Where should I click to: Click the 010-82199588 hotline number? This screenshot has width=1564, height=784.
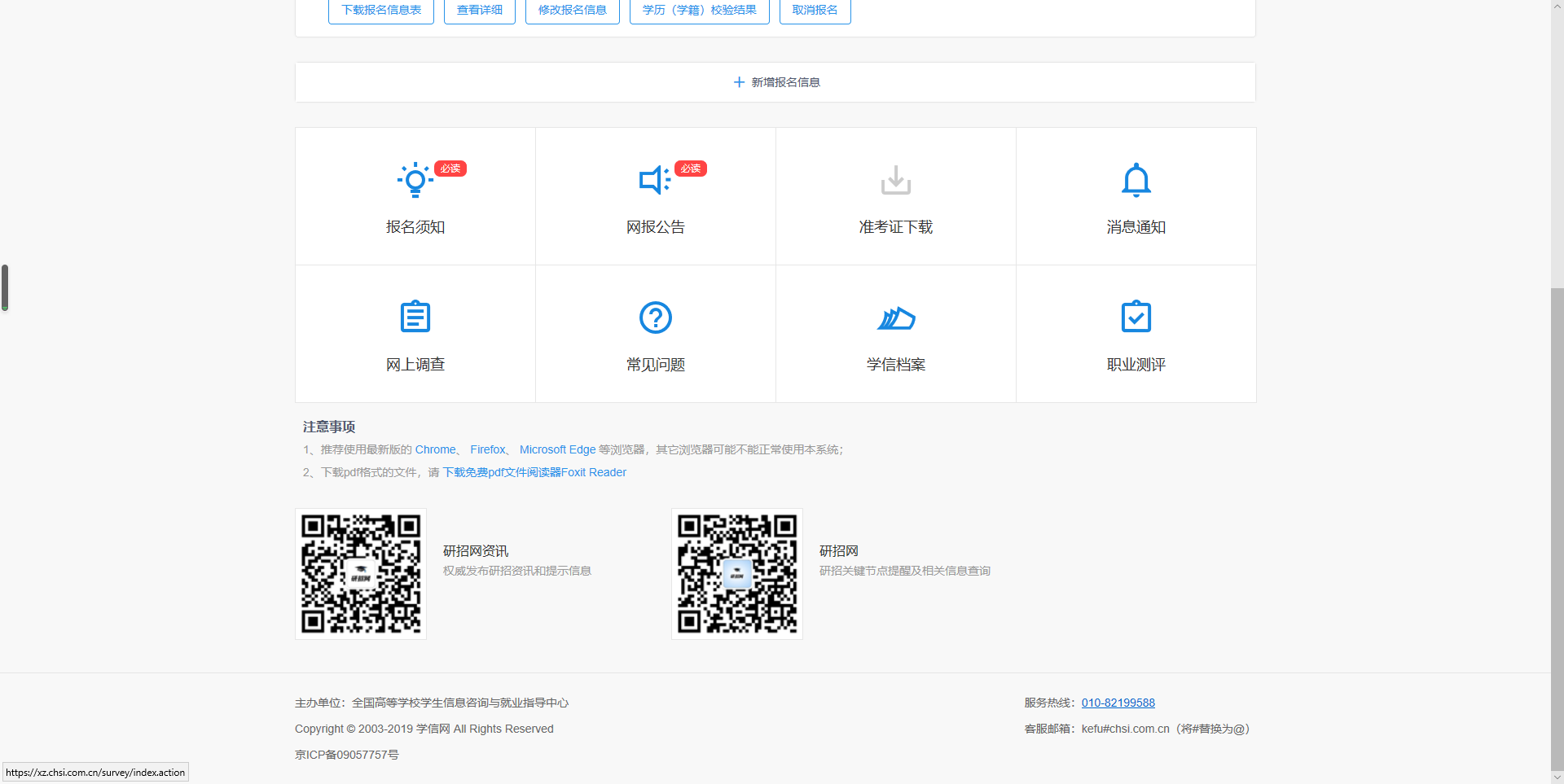coord(1118,703)
